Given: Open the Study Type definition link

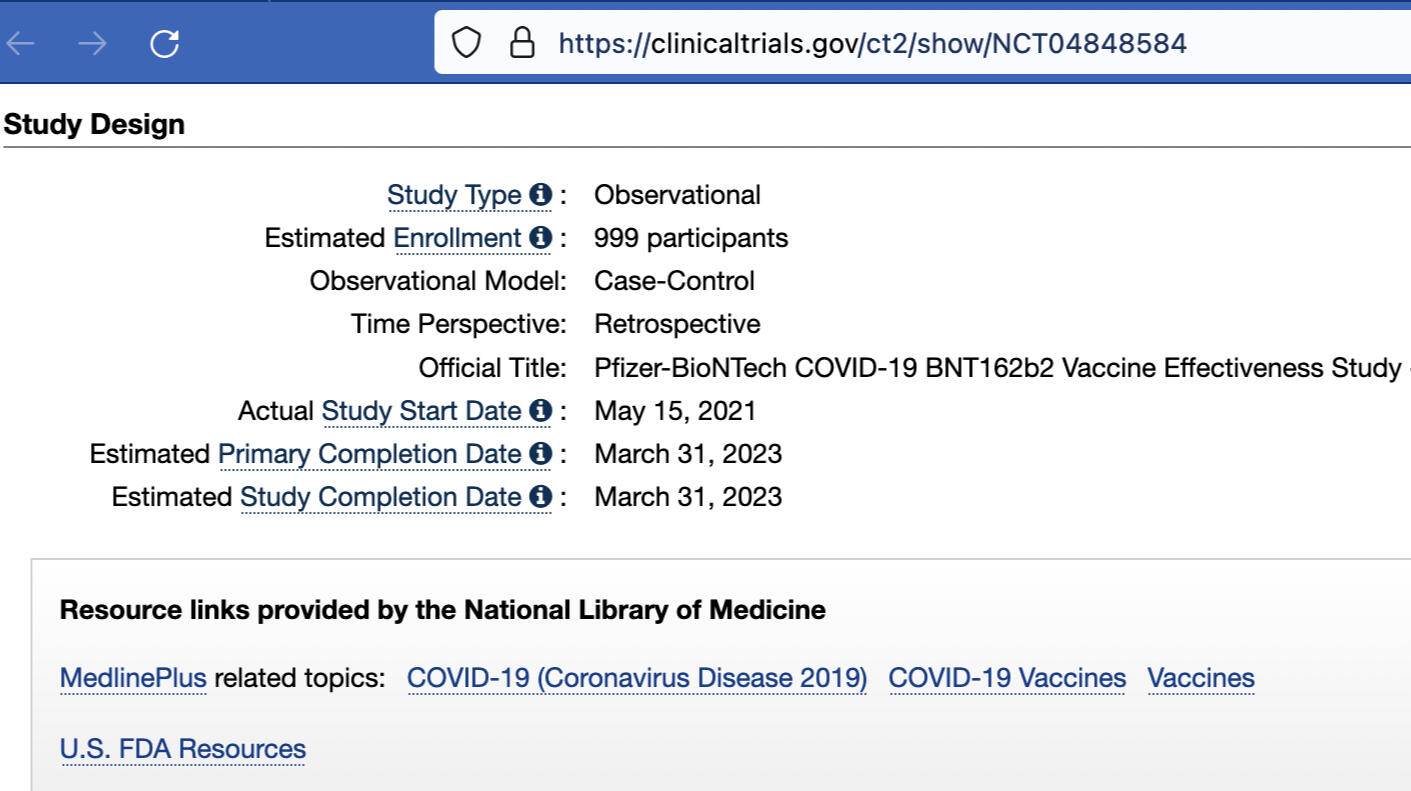Looking at the screenshot, I should click(454, 195).
